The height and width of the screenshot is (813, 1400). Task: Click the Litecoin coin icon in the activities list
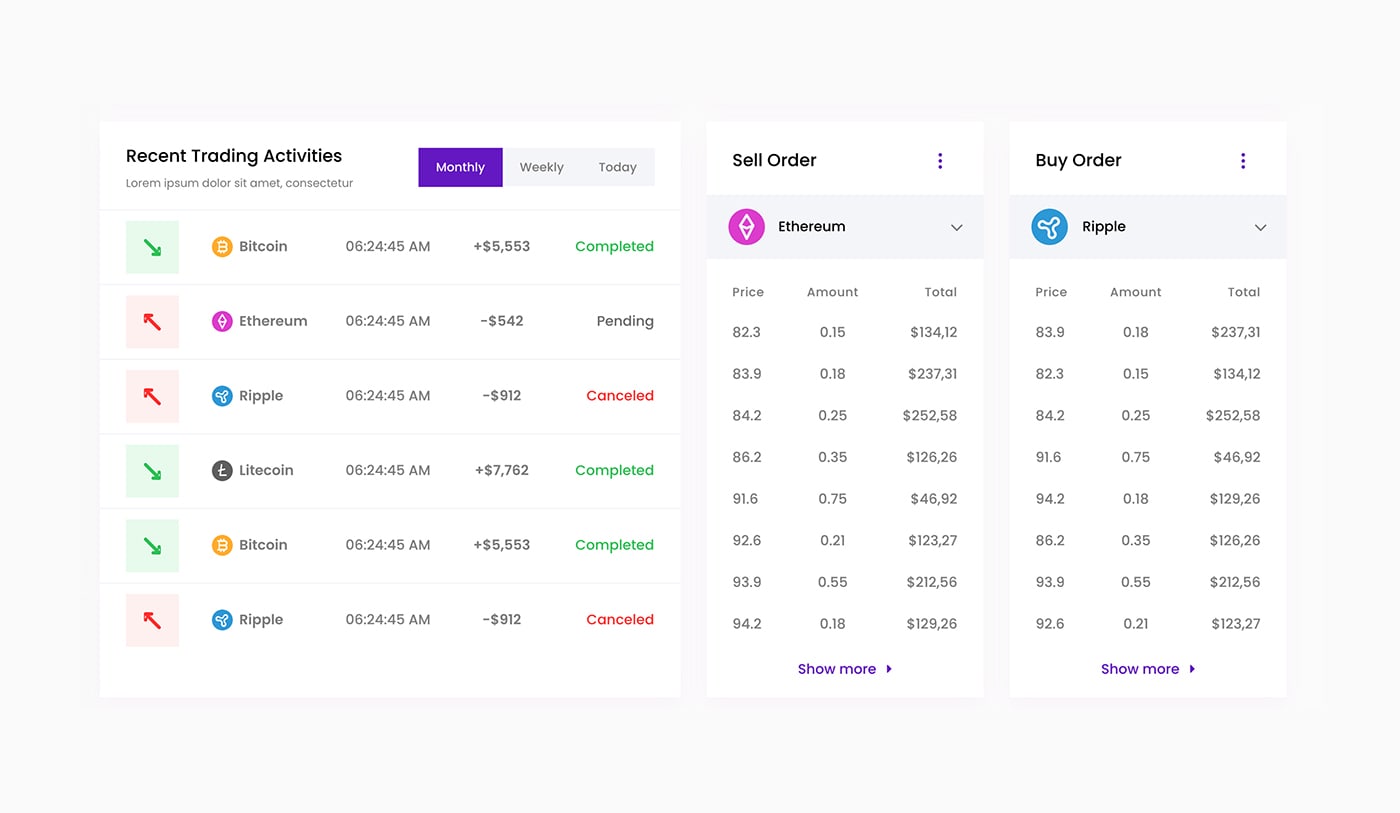(222, 470)
